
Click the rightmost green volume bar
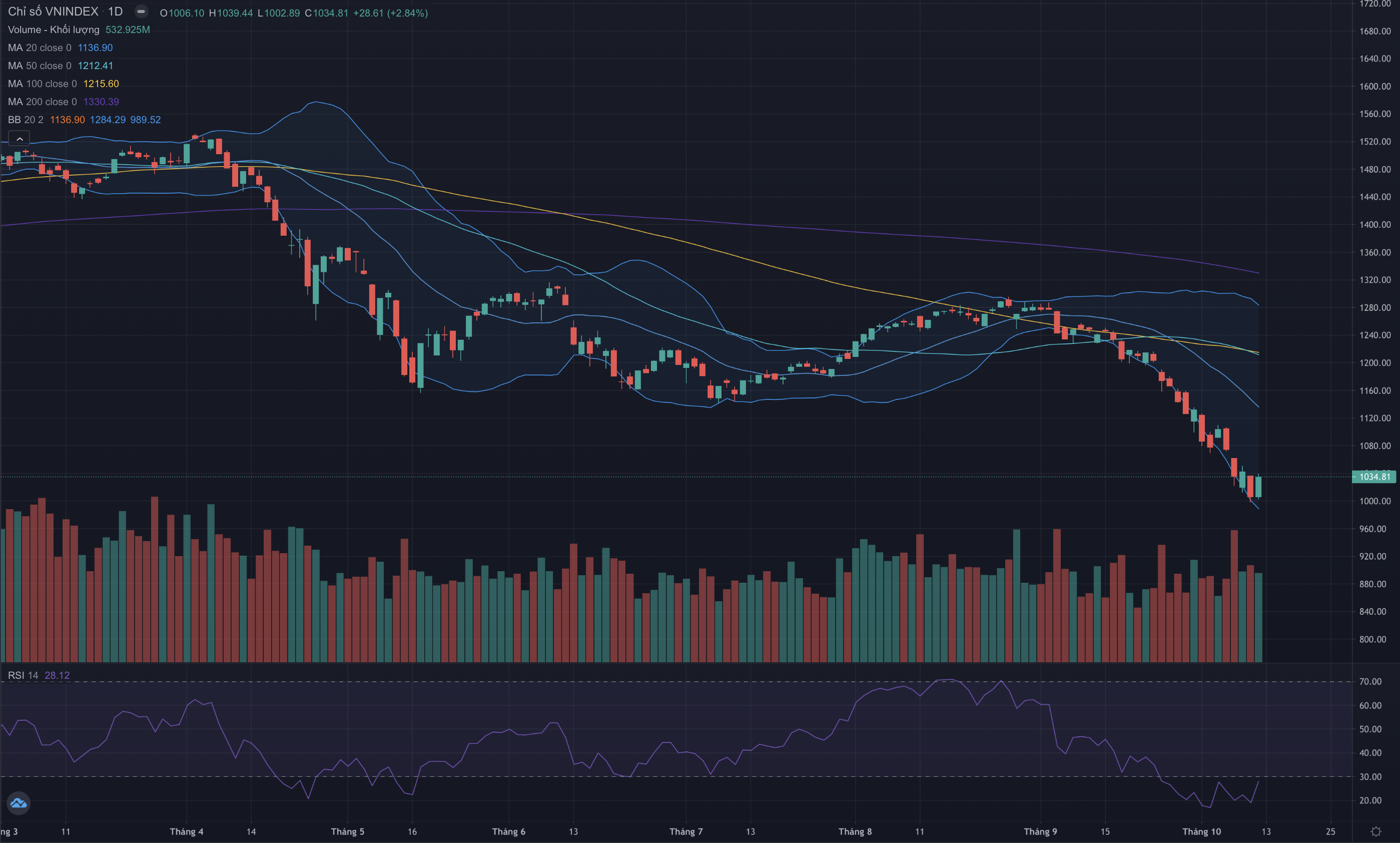pyautogui.click(x=1258, y=617)
